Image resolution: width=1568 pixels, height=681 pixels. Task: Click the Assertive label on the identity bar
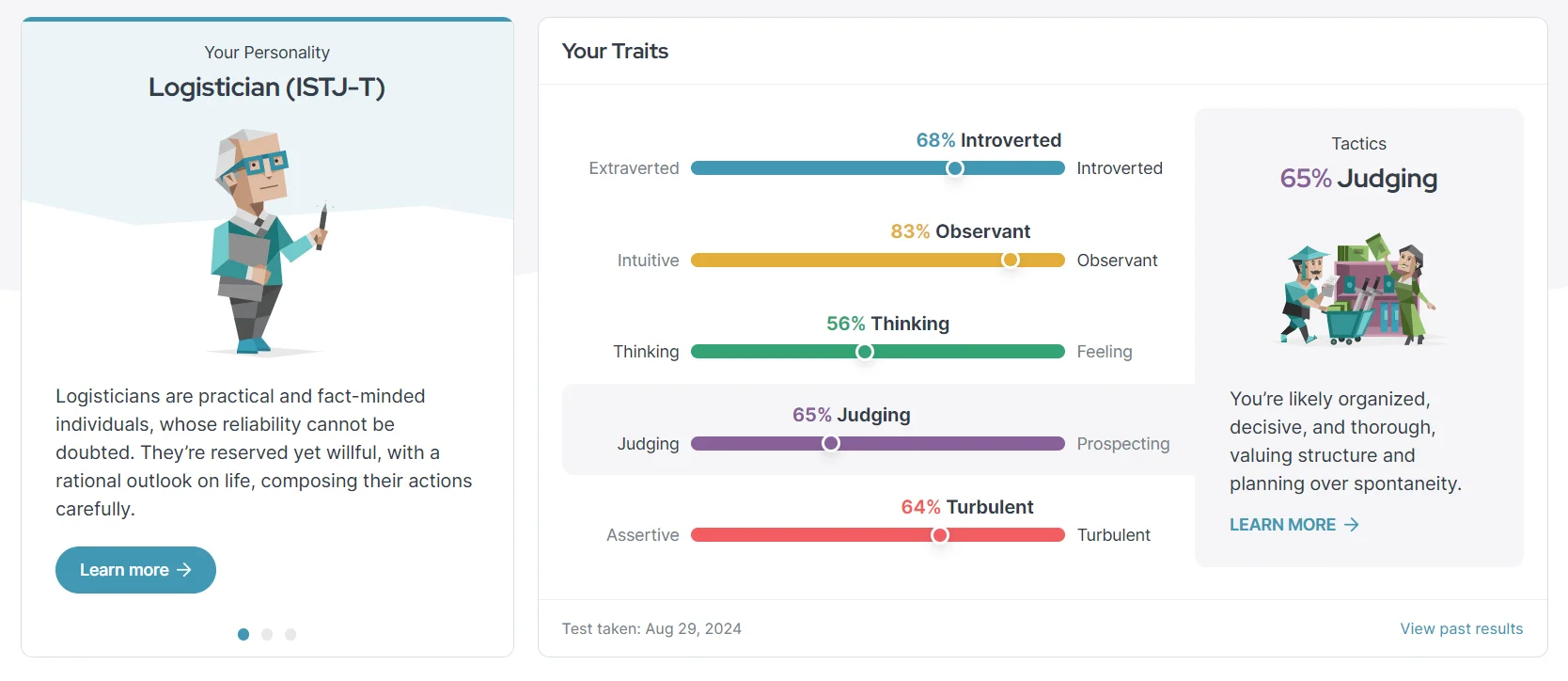pyautogui.click(x=642, y=534)
